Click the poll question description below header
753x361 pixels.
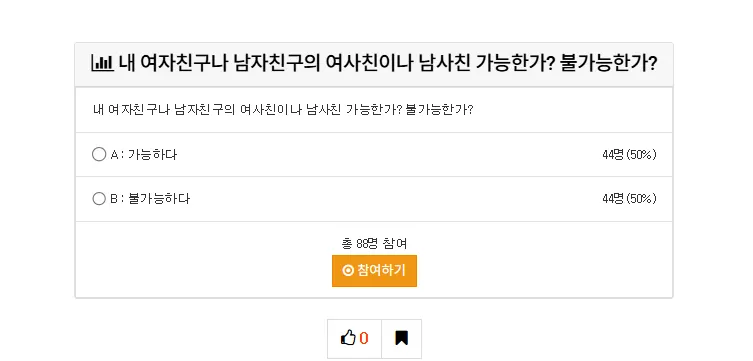pyautogui.click(x=283, y=110)
